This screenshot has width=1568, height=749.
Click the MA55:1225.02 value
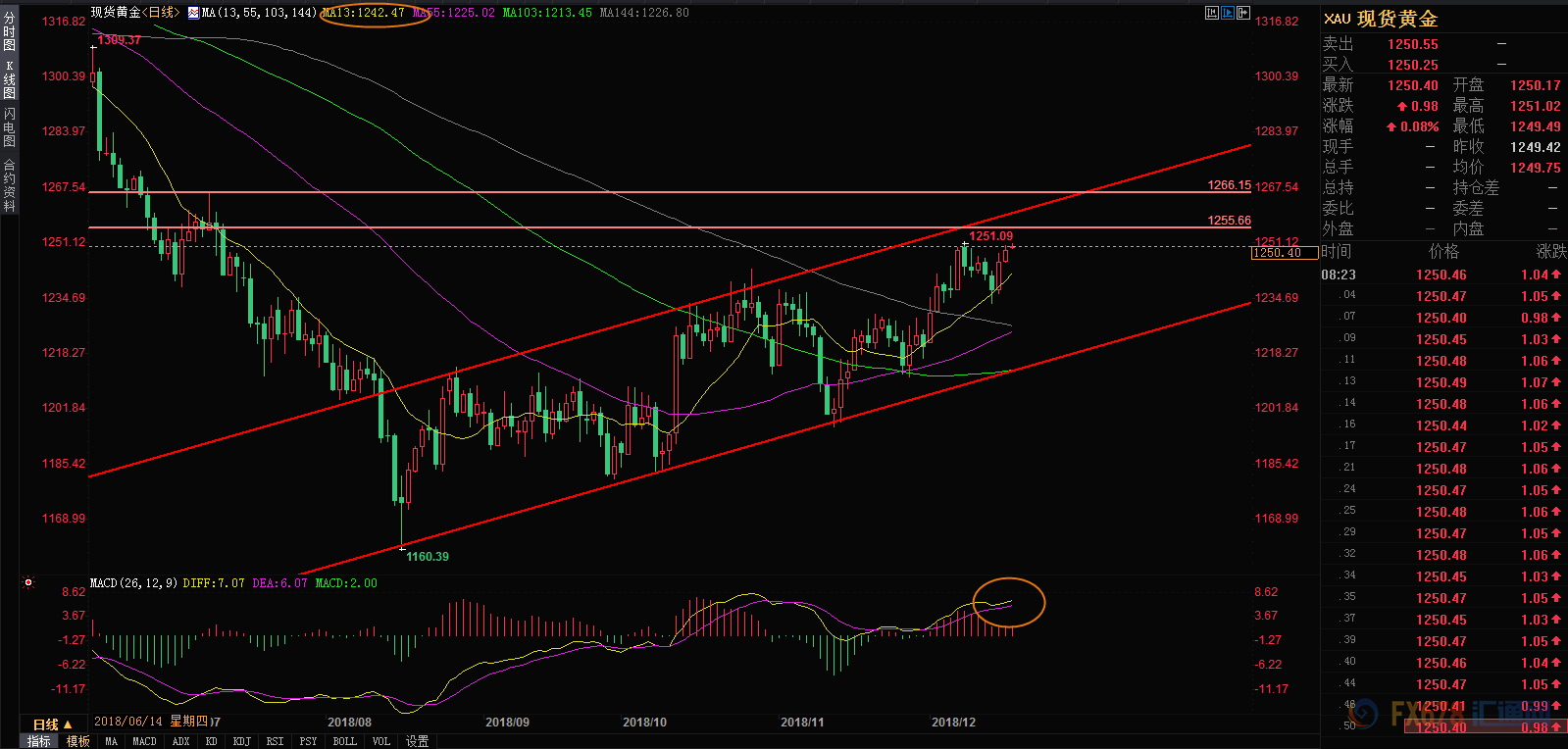(454, 13)
